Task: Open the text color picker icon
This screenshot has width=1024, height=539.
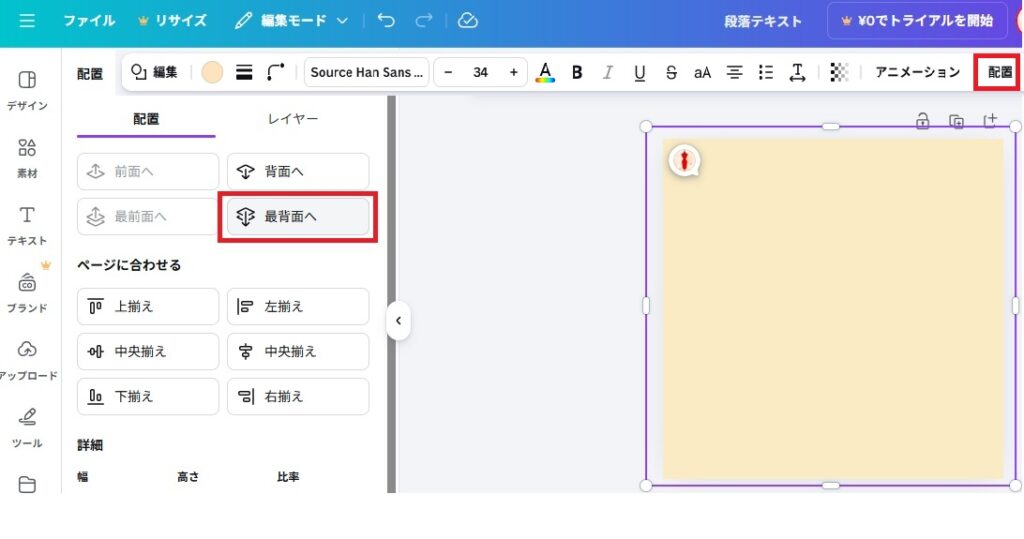Action: (545, 72)
